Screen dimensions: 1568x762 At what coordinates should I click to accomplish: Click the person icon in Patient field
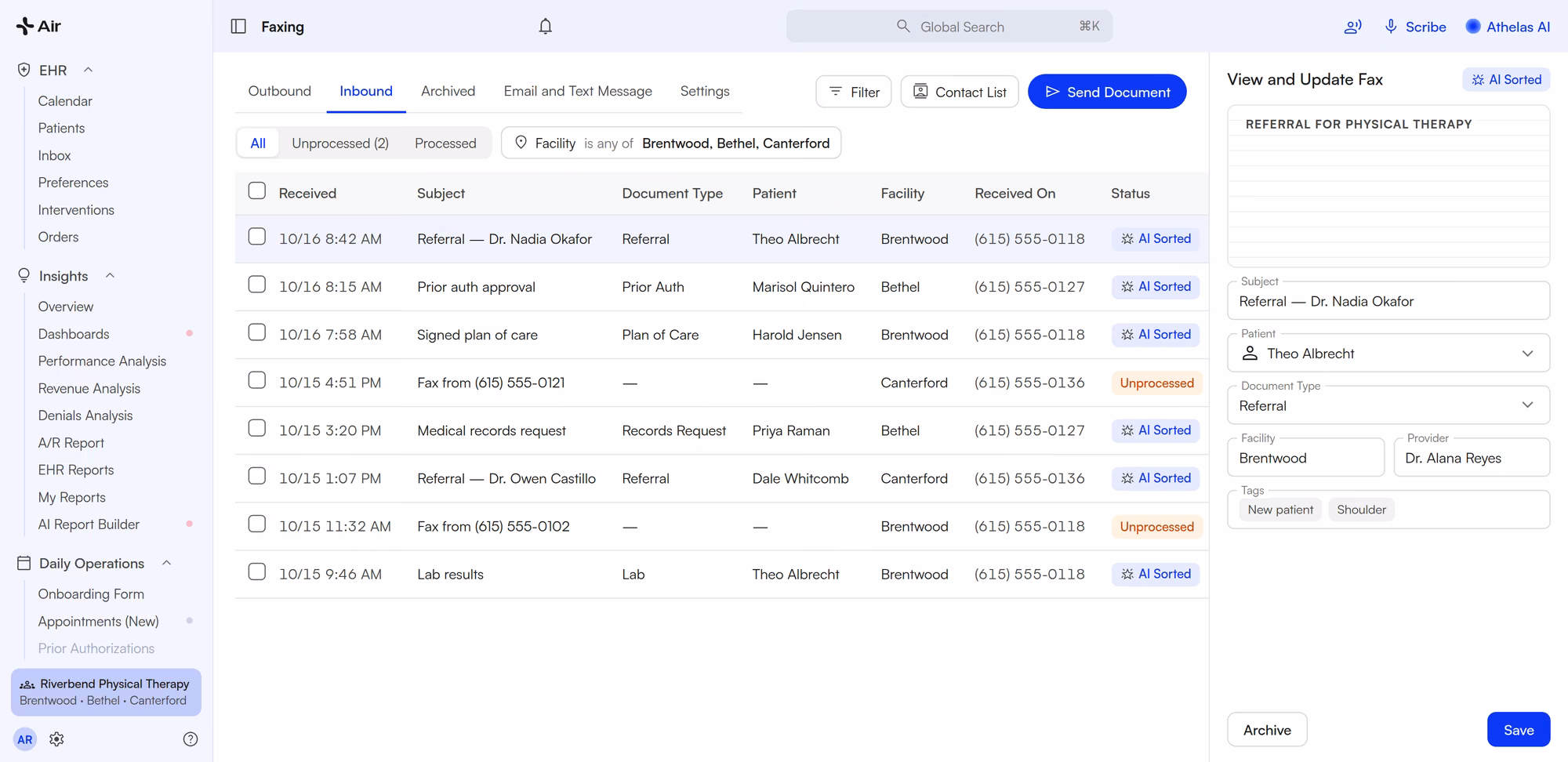click(x=1250, y=354)
